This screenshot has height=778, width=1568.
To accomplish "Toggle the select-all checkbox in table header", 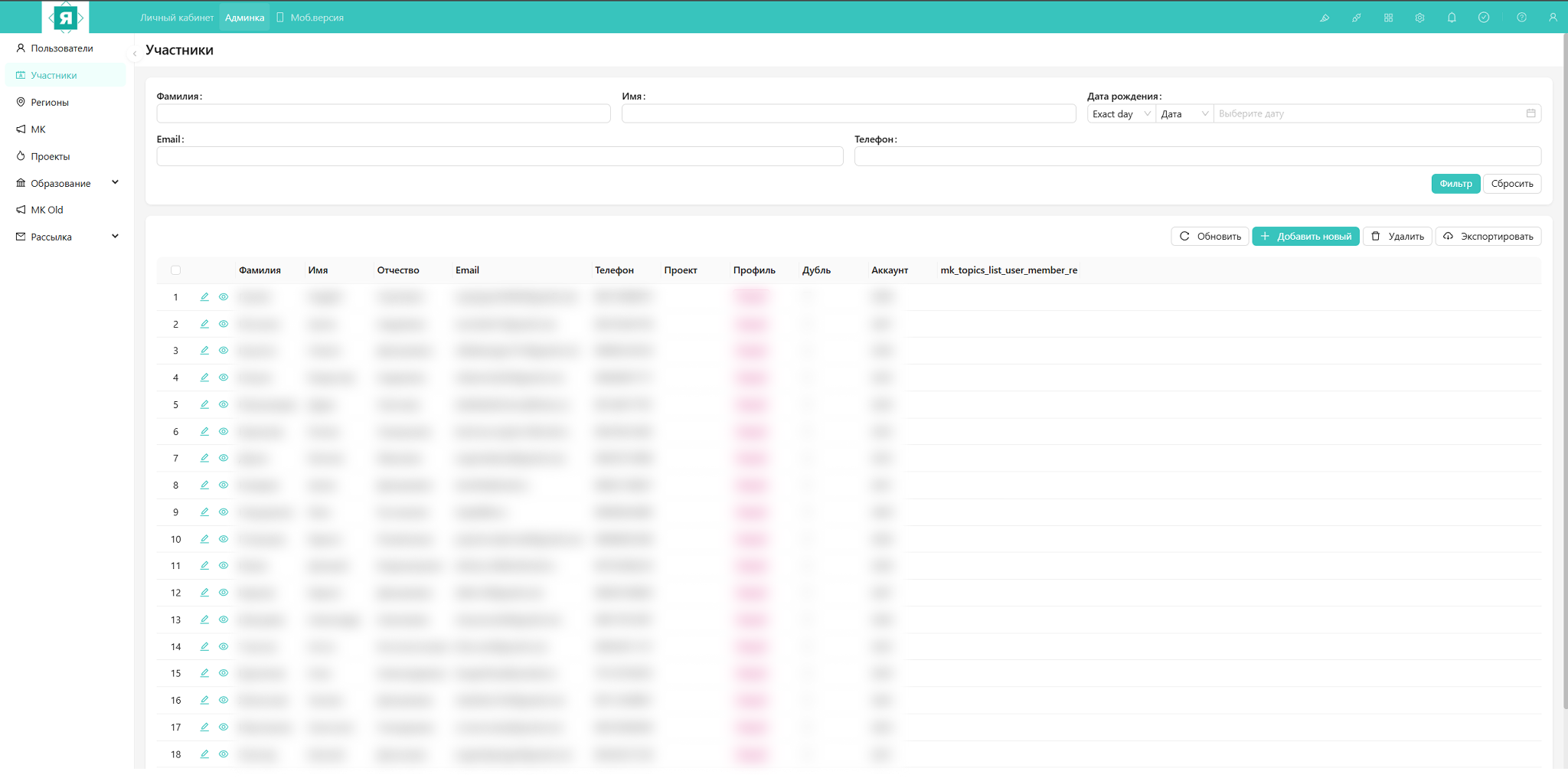I will pyautogui.click(x=176, y=270).
